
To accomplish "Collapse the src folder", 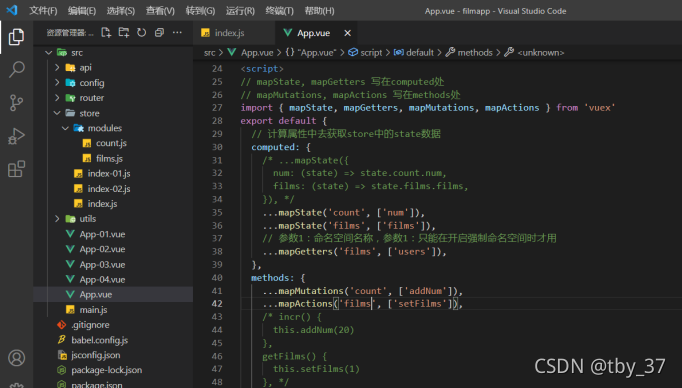I will 113,53.
